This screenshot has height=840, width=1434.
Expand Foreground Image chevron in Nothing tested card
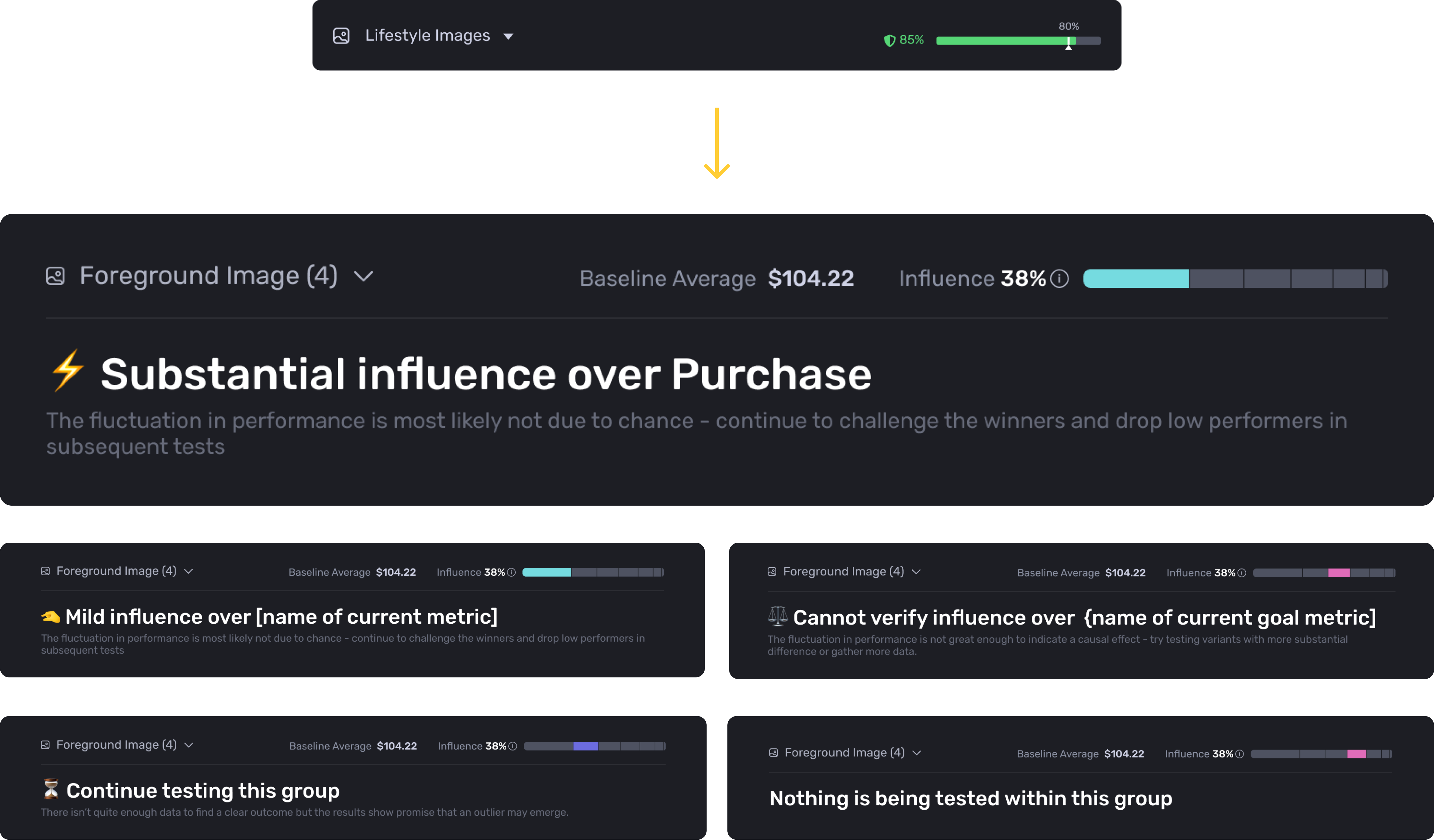coord(917,753)
